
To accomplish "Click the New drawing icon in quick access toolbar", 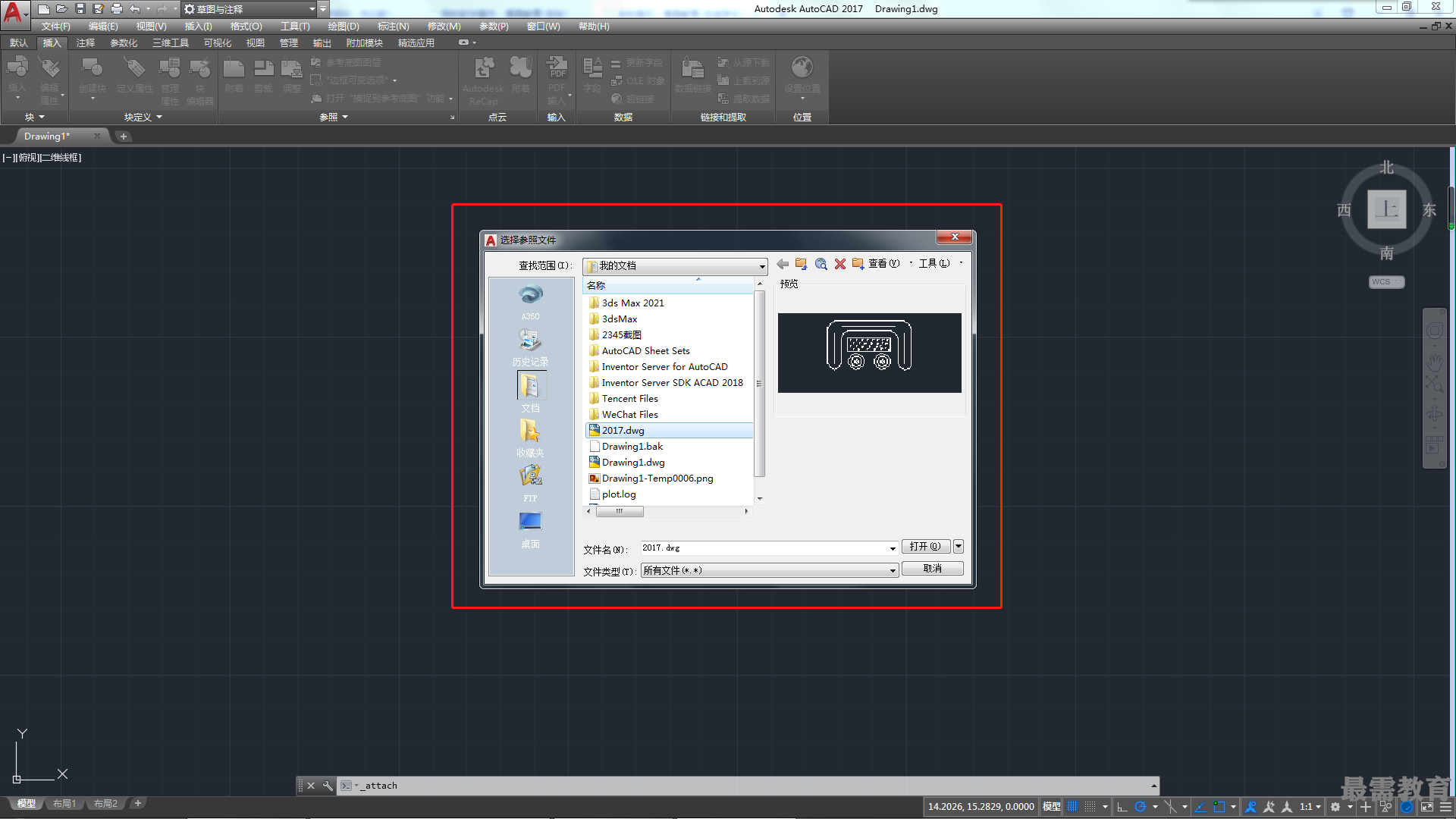I will [x=44, y=9].
